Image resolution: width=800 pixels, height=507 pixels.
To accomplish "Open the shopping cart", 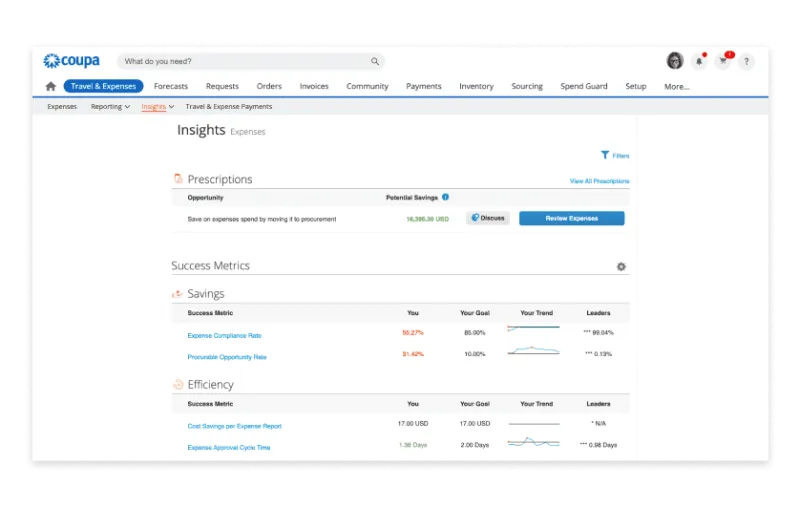I will [x=723, y=61].
